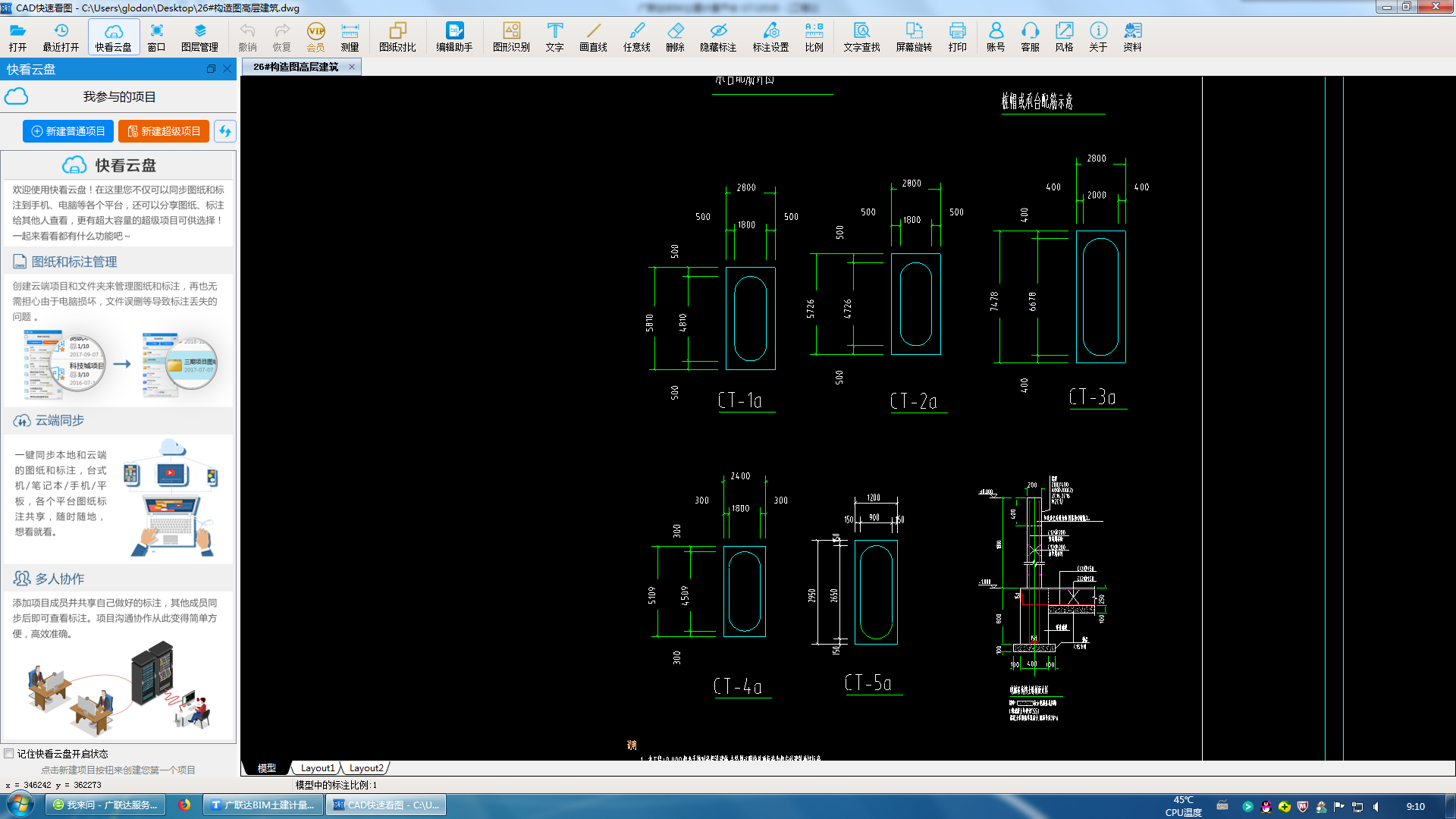Check 记住快看云盘开启状态 checkbox
1456x819 pixels.
(x=9, y=754)
